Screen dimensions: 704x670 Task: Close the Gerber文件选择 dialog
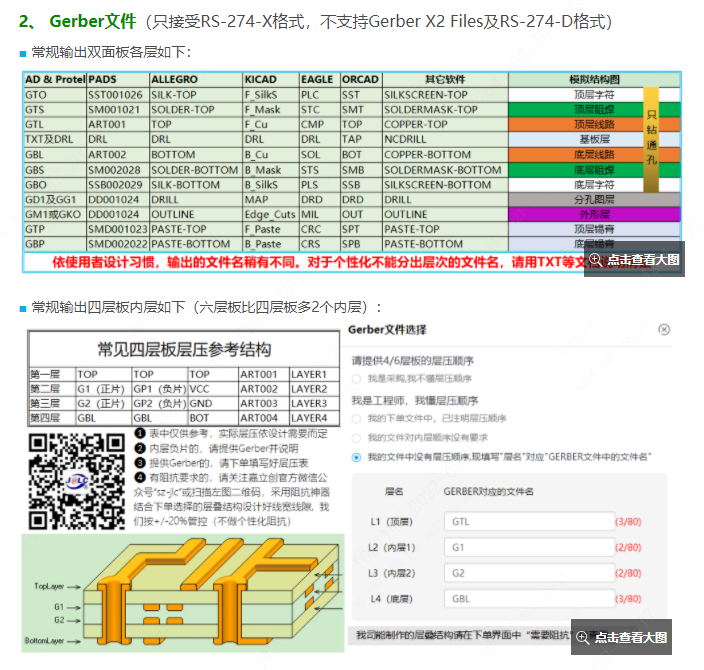[664, 329]
